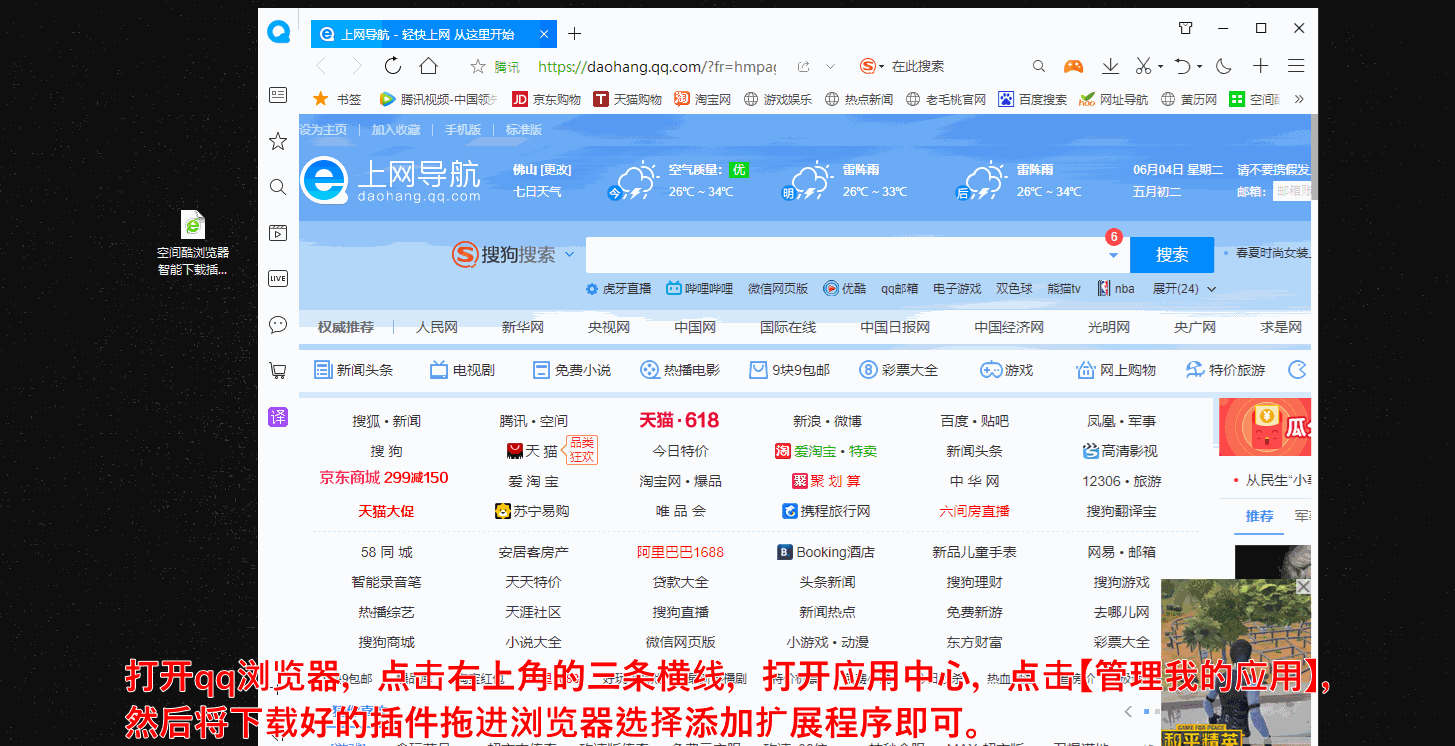The width and height of the screenshot is (1455, 746).
Task: Click the toolbar plus add icon
Action: click(x=1260, y=66)
